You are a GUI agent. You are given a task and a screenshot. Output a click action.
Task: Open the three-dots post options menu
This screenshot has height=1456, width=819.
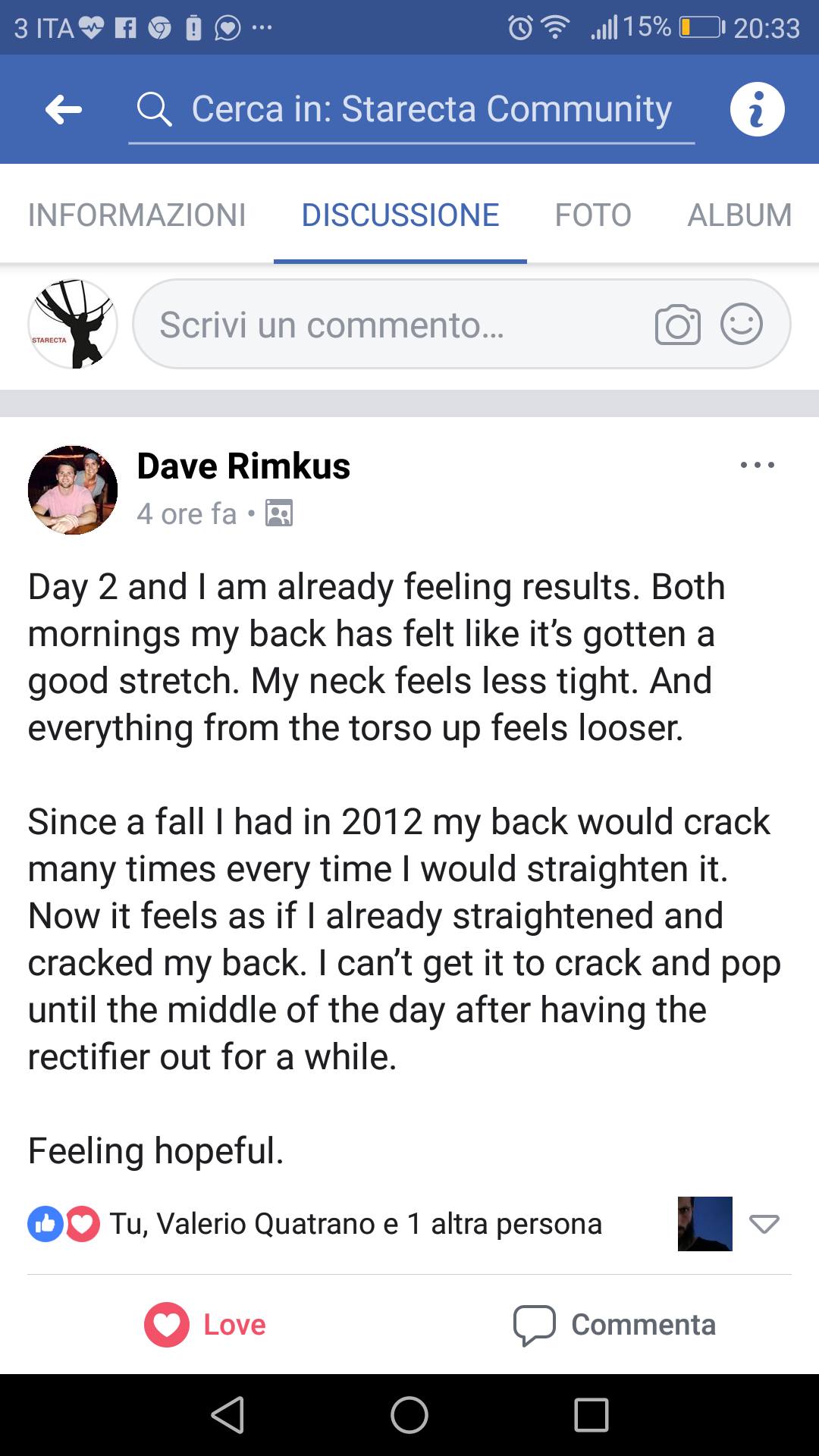click(757, 466)
